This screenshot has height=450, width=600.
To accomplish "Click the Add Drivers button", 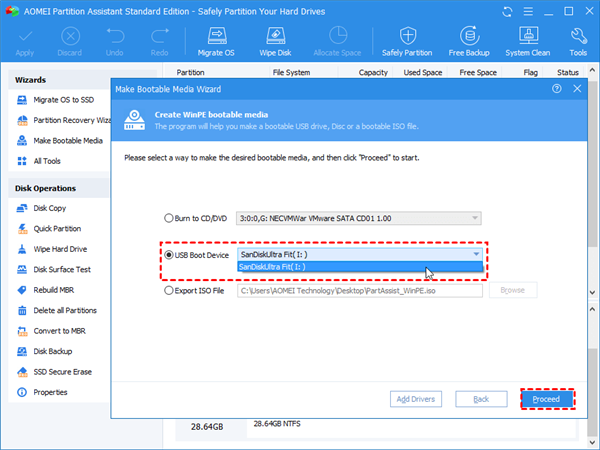I will (416, 399).
